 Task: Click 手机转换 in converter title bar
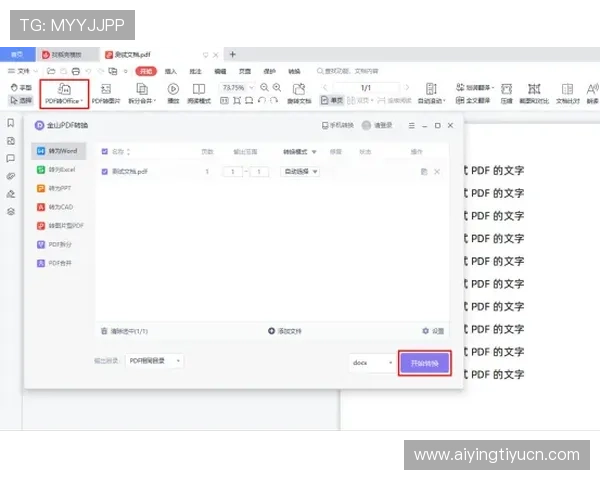(x=338, y=125)
